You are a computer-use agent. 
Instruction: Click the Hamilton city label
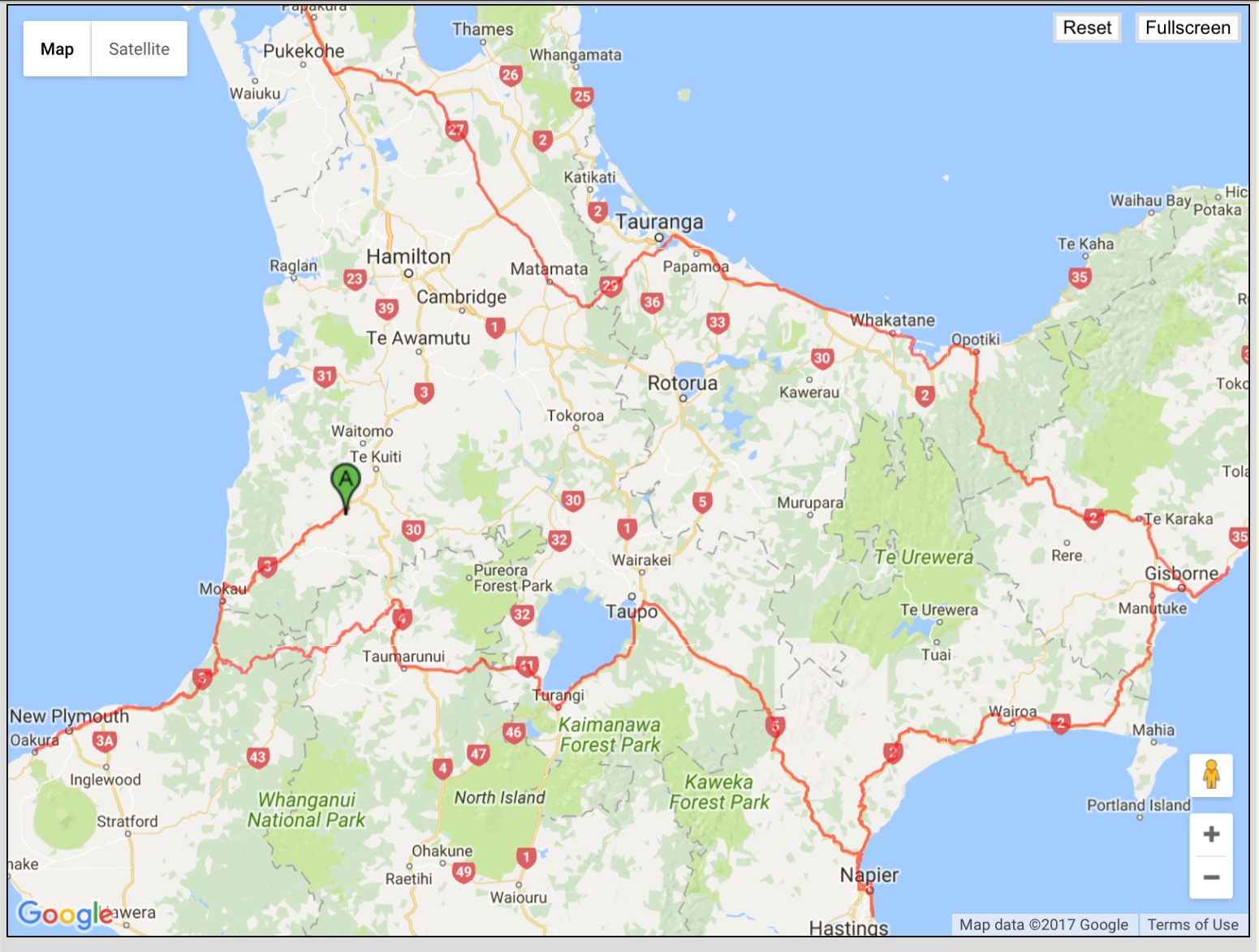pos(408,256)
